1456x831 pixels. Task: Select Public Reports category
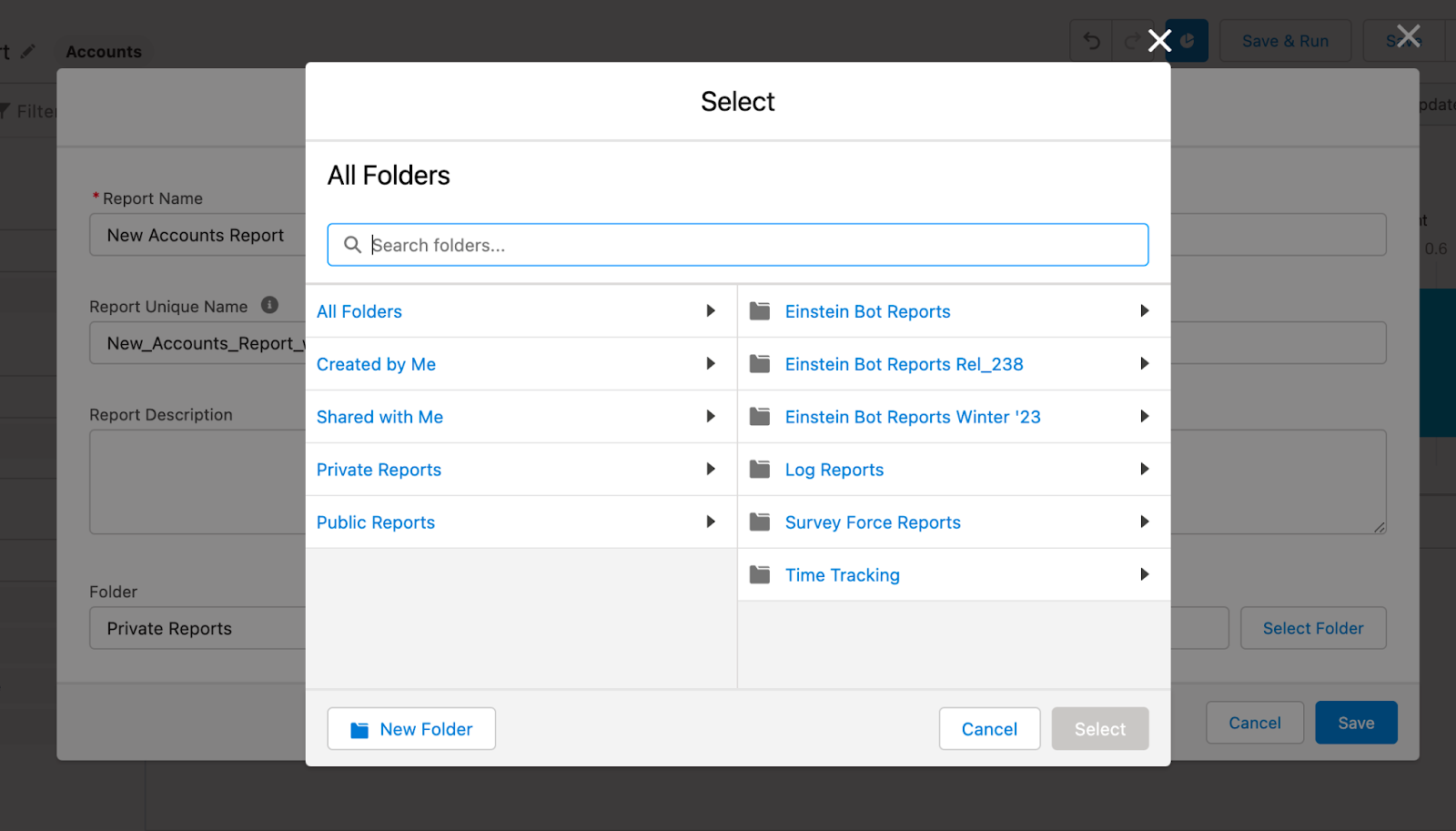tap(376, 522)
